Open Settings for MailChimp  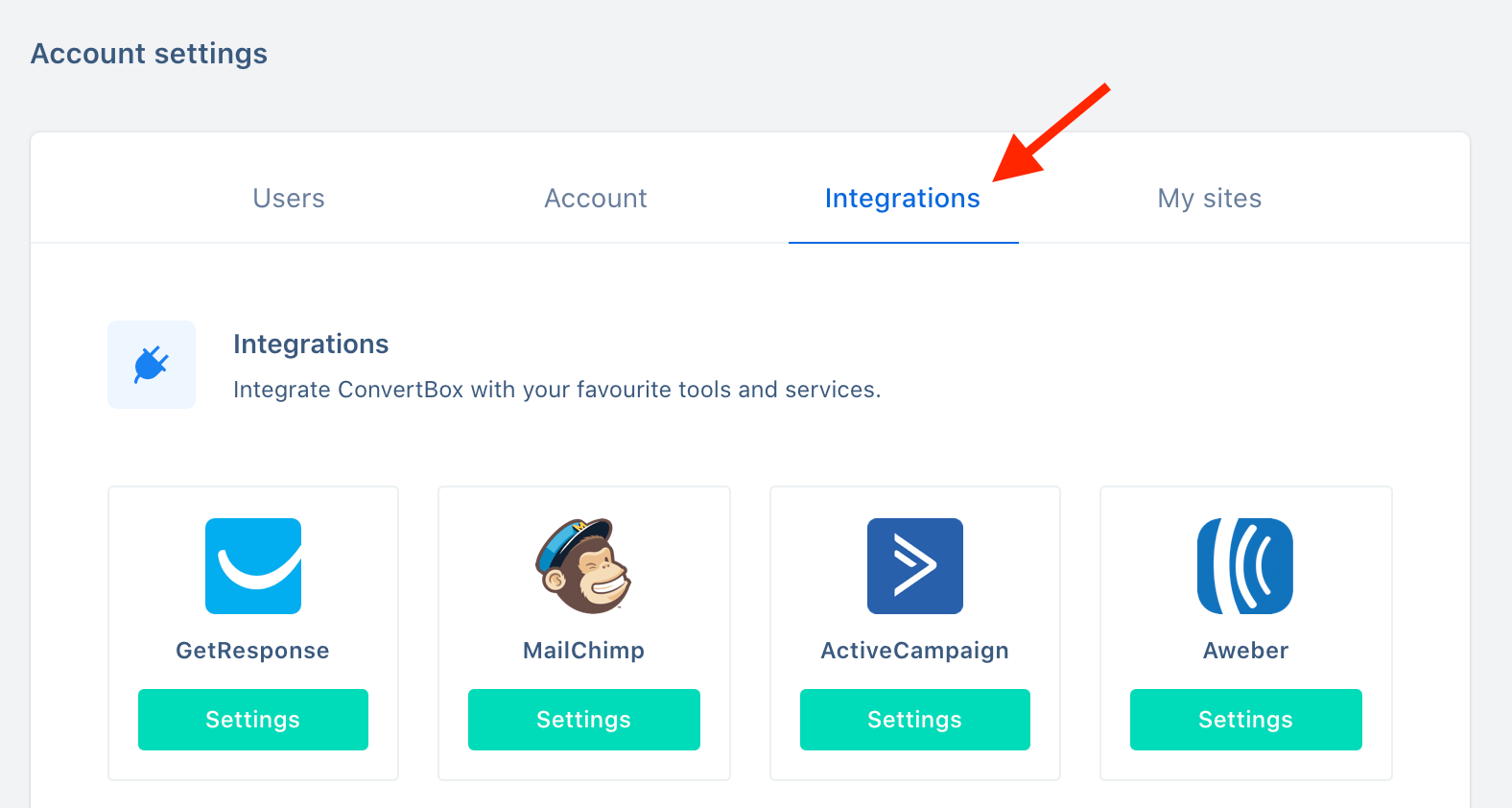point(584,720)
